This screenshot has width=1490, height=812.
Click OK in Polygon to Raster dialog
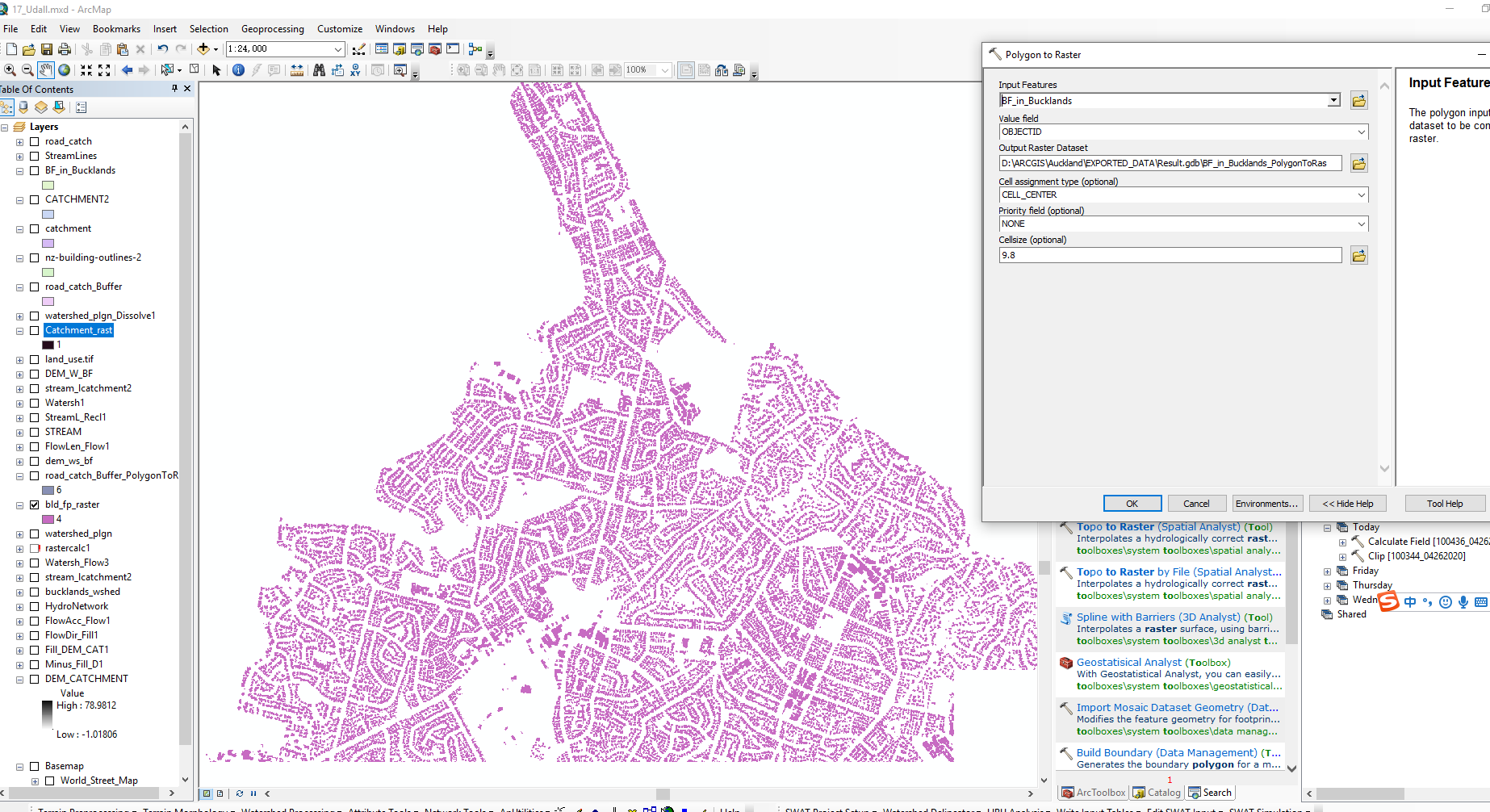coord(1132,504)
